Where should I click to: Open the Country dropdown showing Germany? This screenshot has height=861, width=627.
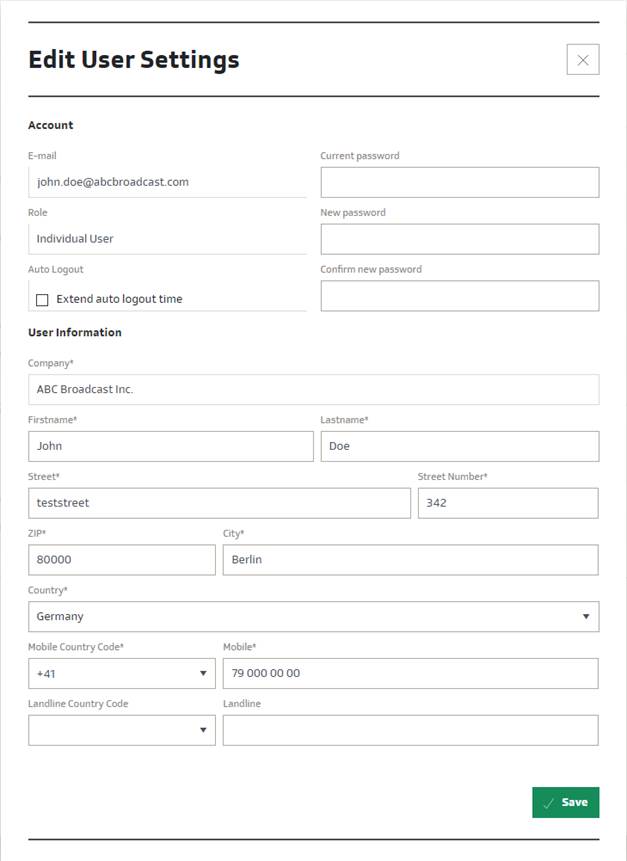pos(313,616)
